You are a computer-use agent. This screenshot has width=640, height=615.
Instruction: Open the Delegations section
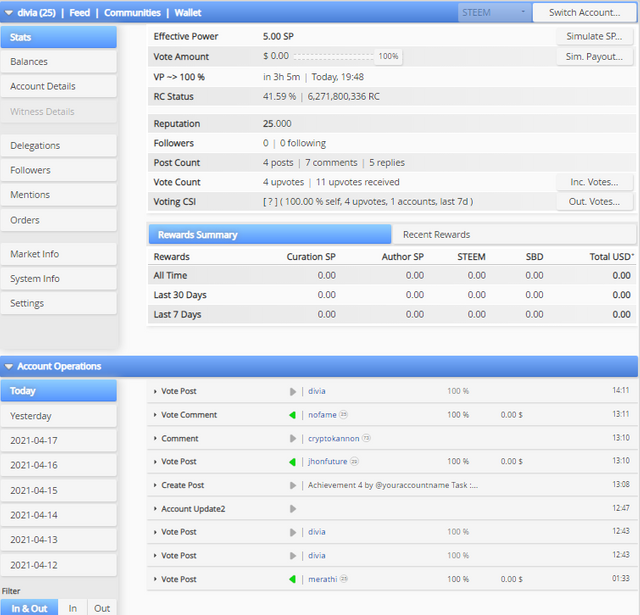[59, 146]
